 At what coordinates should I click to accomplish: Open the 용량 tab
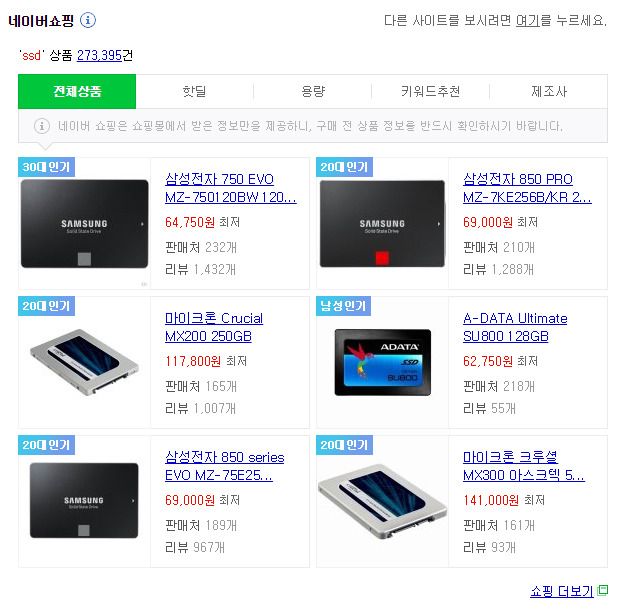point(312,91)
